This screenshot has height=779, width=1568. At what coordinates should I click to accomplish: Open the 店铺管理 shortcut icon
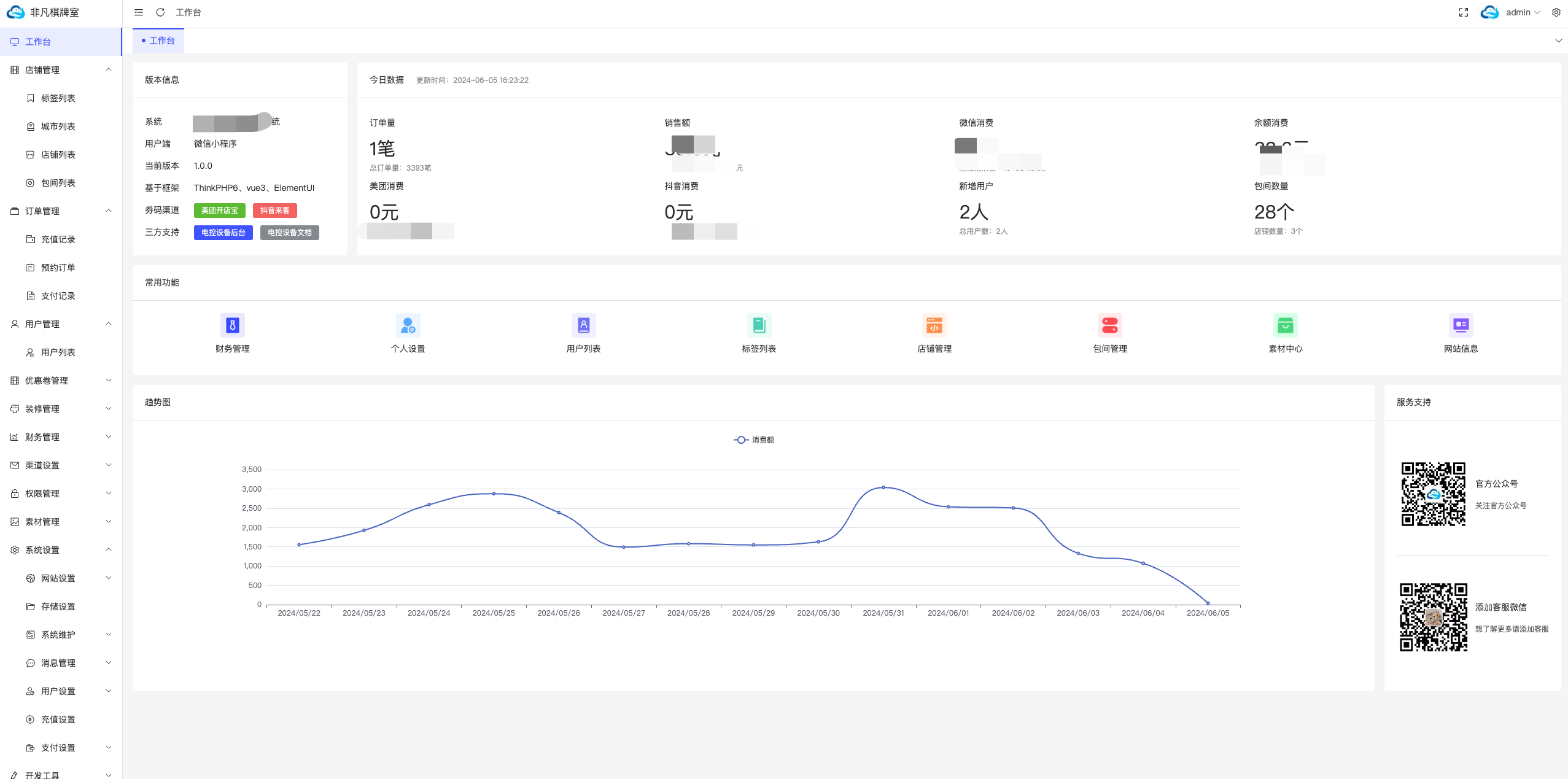[x=934, y=325]
